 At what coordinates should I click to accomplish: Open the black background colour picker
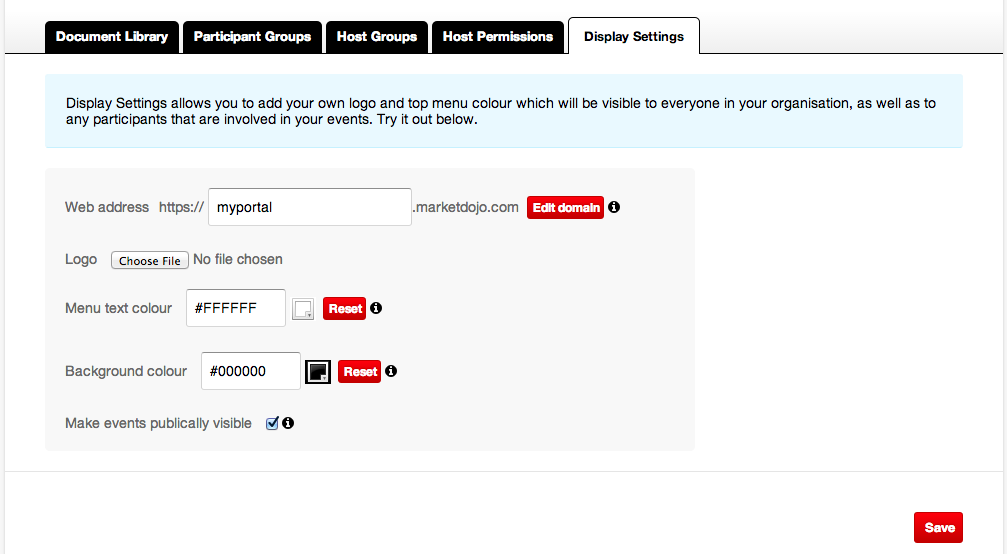318,372
